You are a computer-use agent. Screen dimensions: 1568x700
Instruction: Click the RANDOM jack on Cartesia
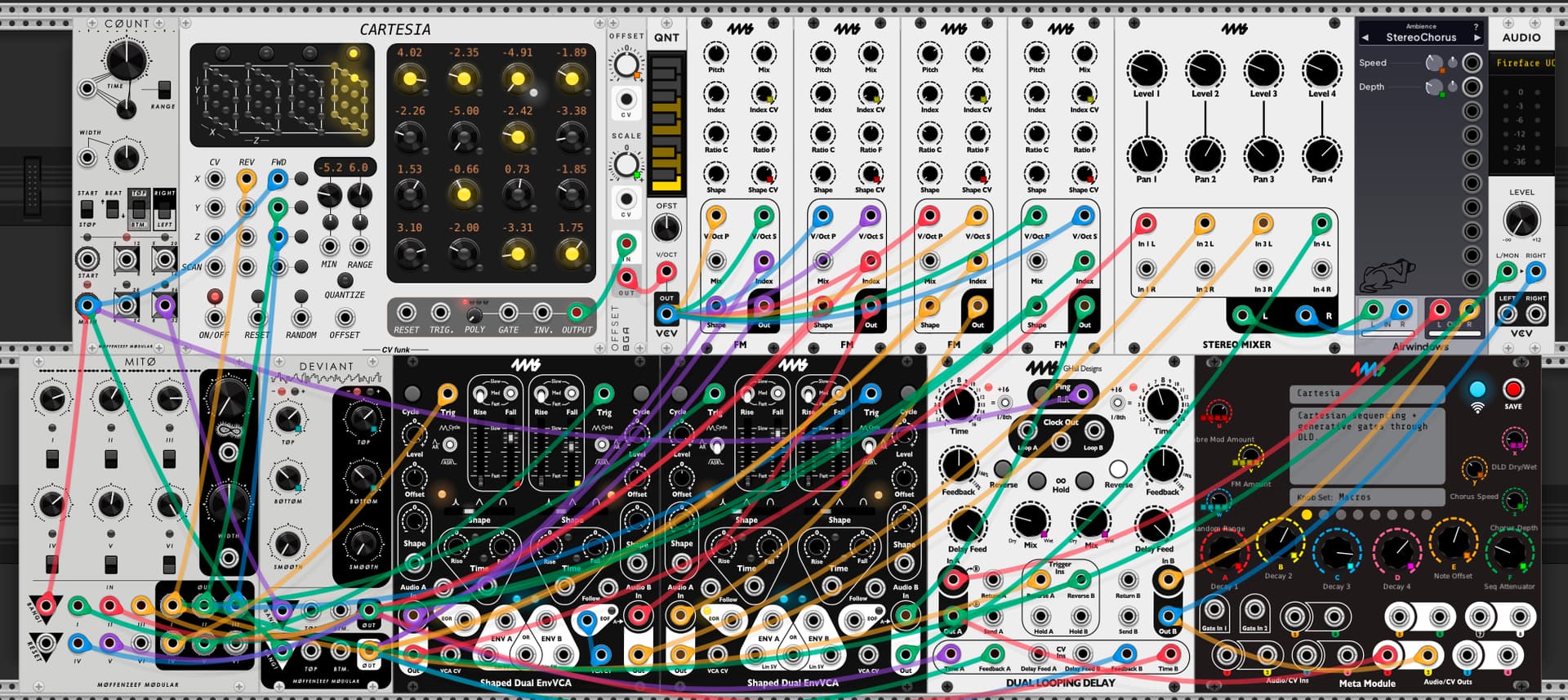click(x=301, y=317)
